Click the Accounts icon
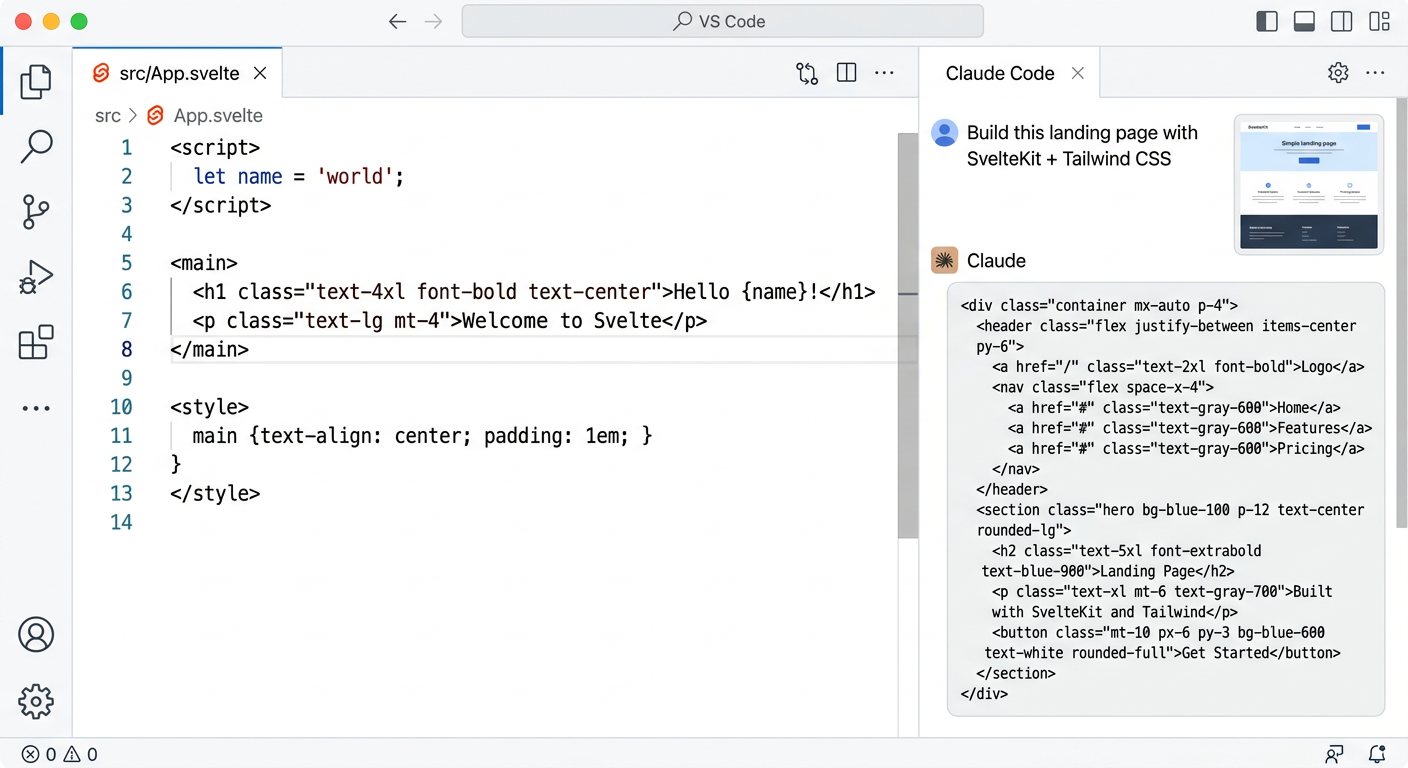 pyautogui.click(x=36, y=635)
